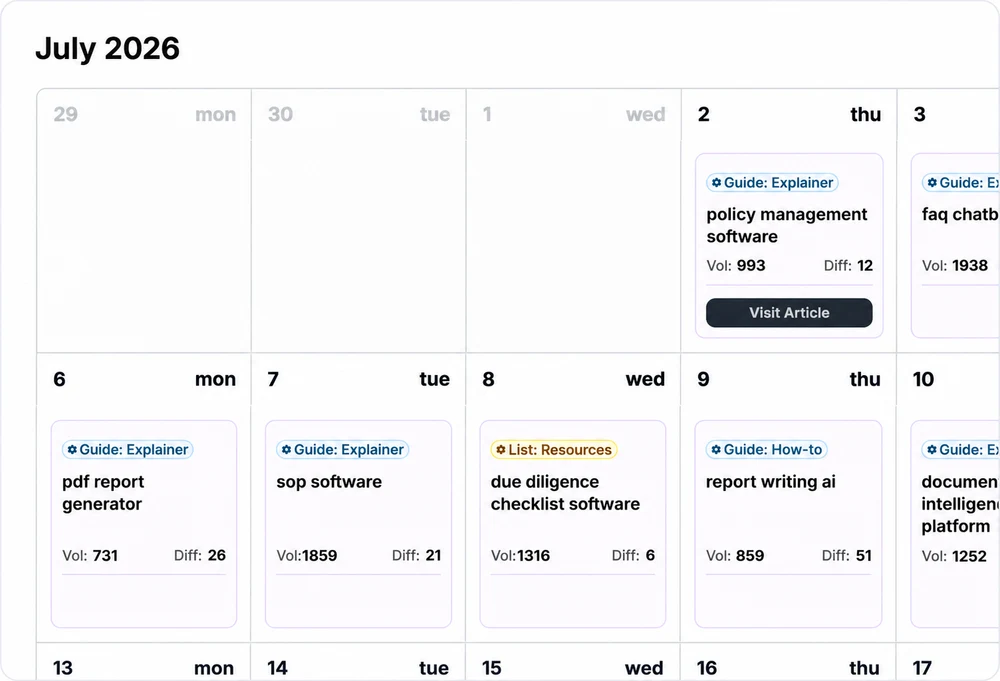The height and width of the screenshot is (681, 1000).
Task: Select the report writing ai card
Action: 788,524
